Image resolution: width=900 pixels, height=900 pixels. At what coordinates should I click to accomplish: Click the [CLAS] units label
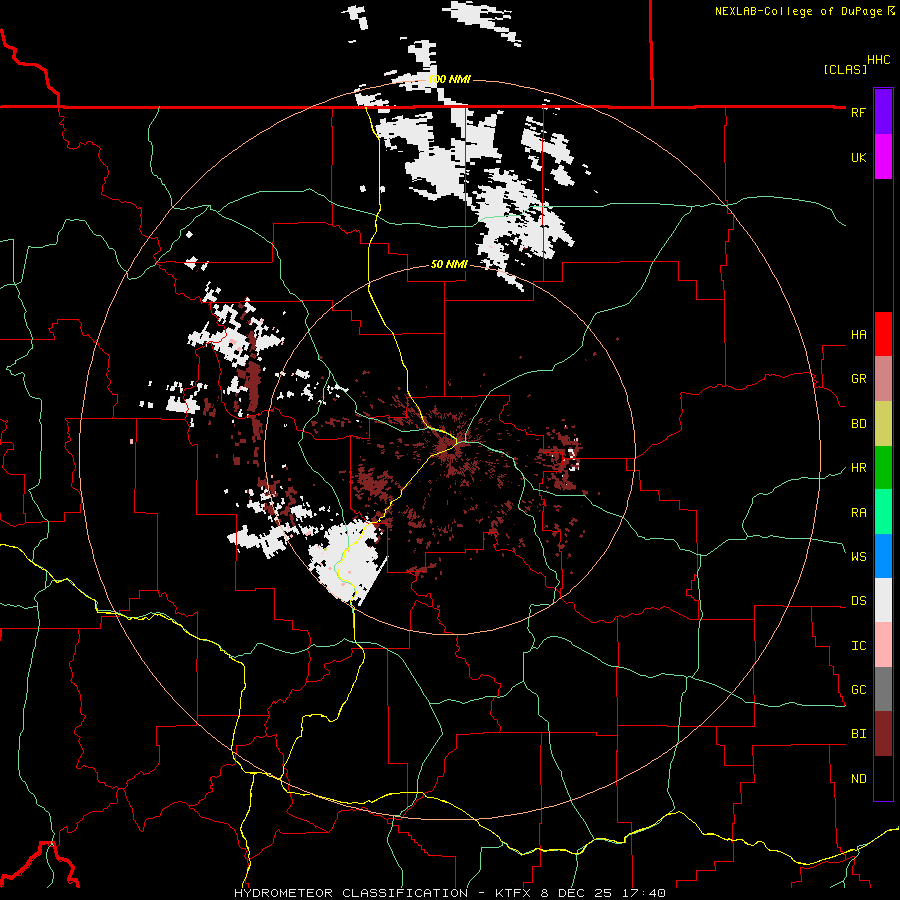pos(845,69)
